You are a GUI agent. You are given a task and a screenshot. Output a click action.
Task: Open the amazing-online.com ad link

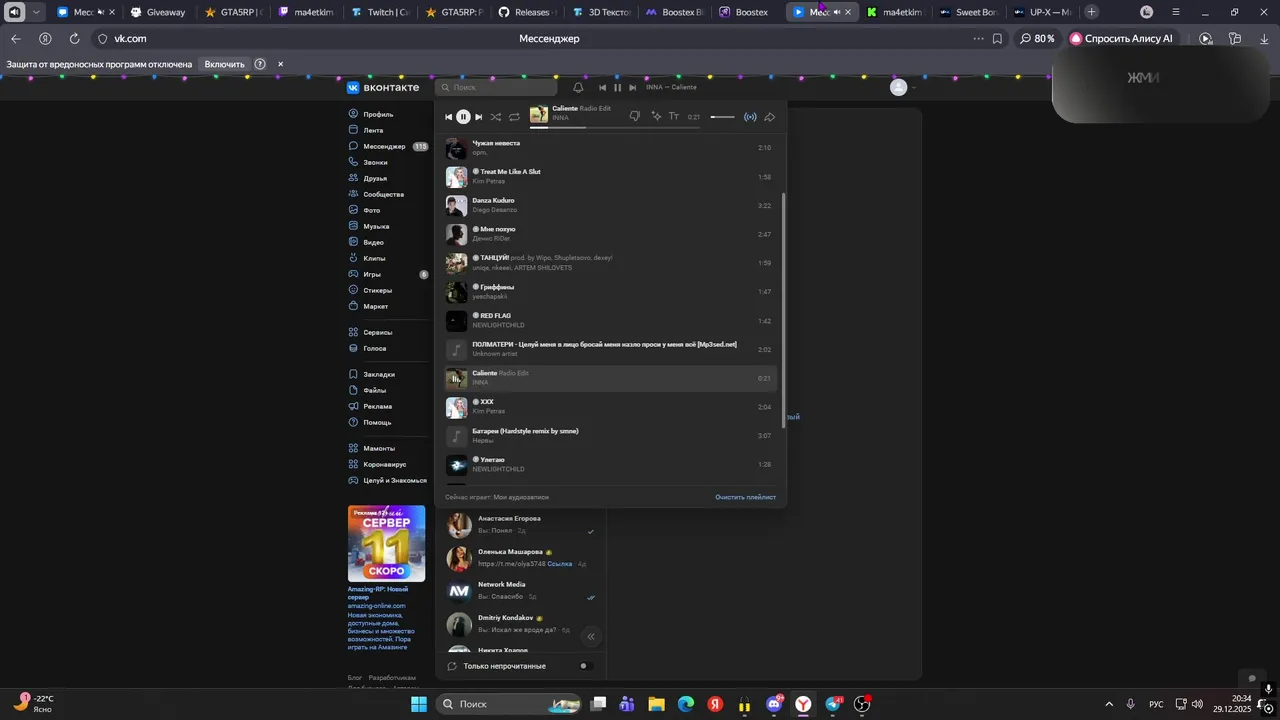[x=376, y=606]
